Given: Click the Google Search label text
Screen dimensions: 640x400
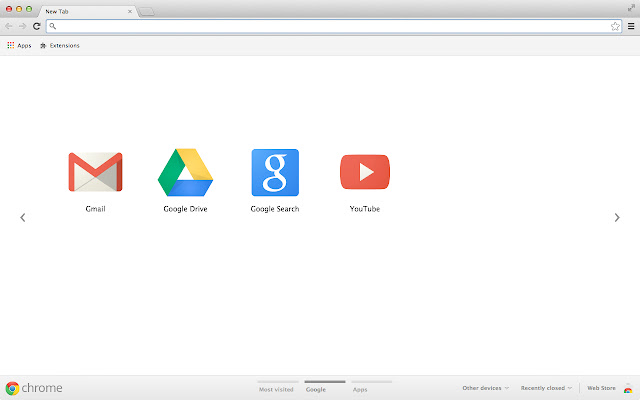Looking at the screenshot, I should point(275,209).
